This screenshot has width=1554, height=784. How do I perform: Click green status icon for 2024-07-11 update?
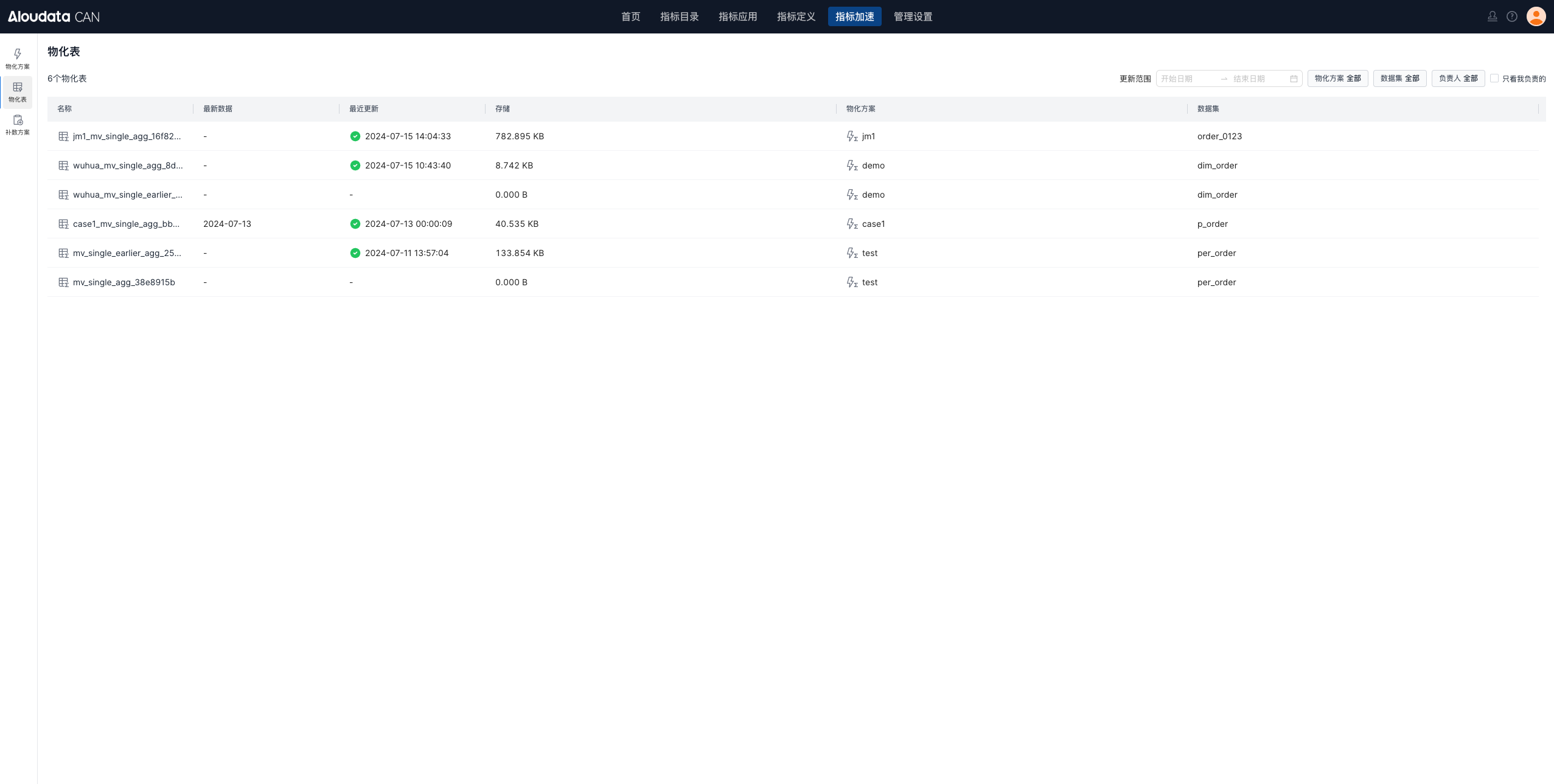[355, 253]
